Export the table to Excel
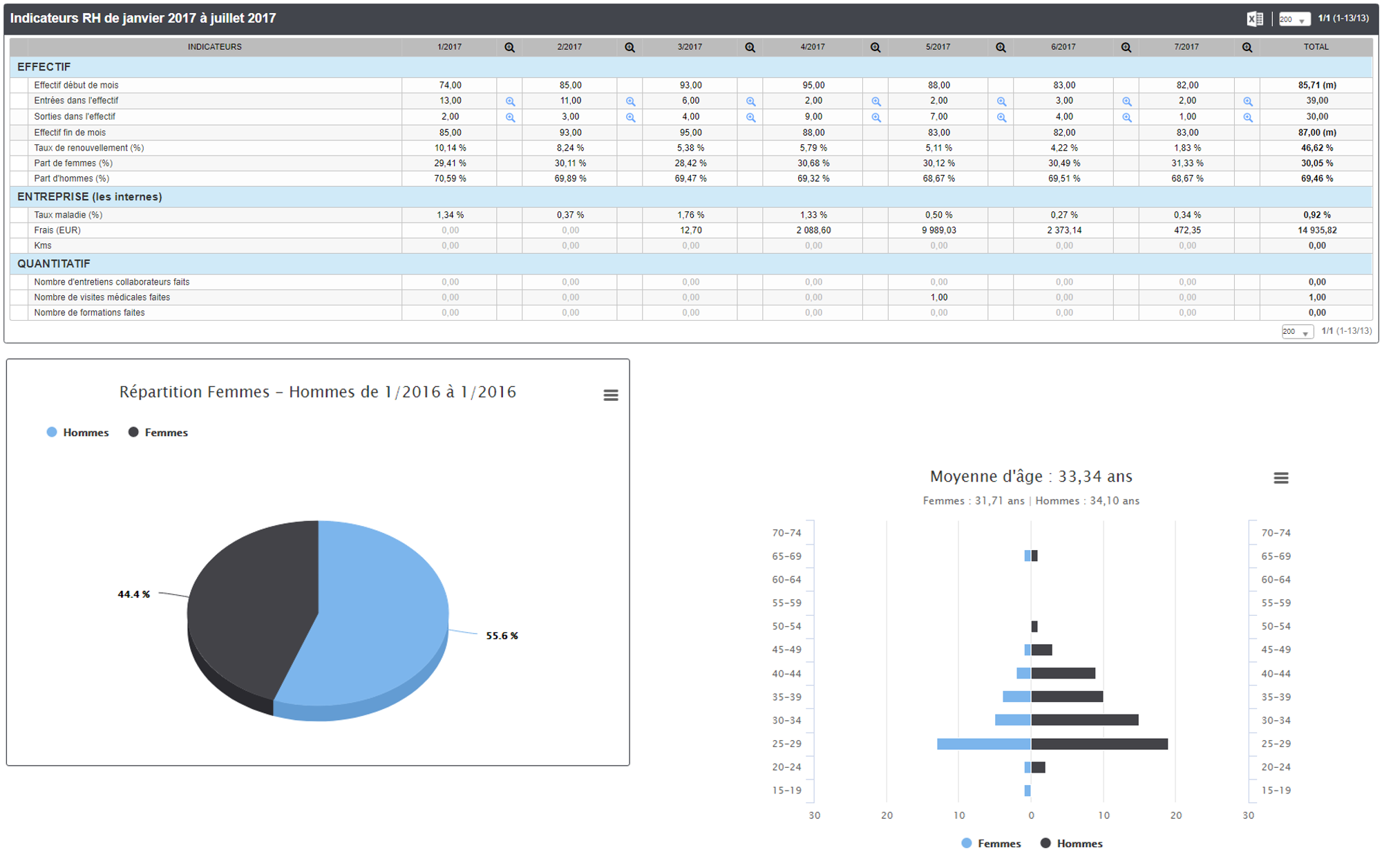This screenshot has width=1382, height=868. (x=1255, y=19)
